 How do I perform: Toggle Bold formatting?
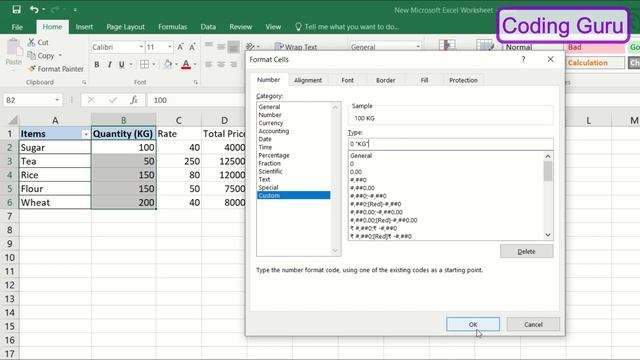97,64
